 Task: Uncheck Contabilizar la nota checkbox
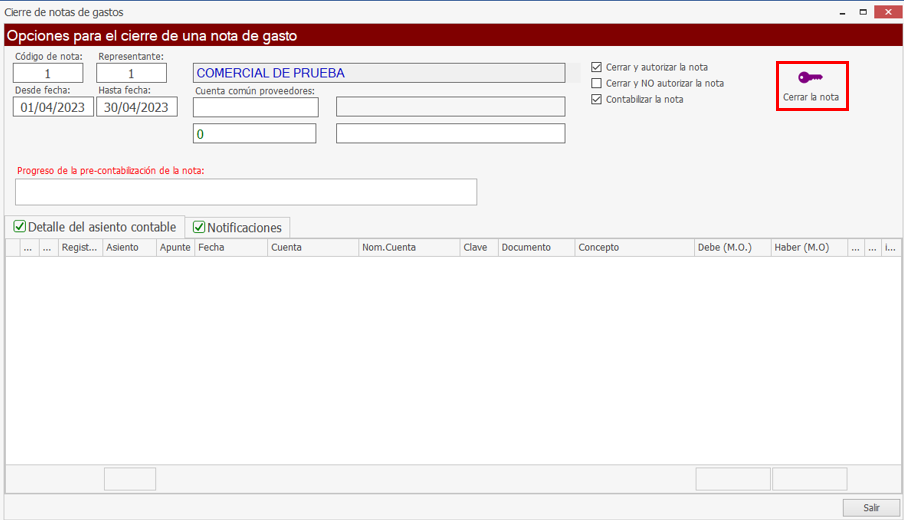click(x=597, y=99)
